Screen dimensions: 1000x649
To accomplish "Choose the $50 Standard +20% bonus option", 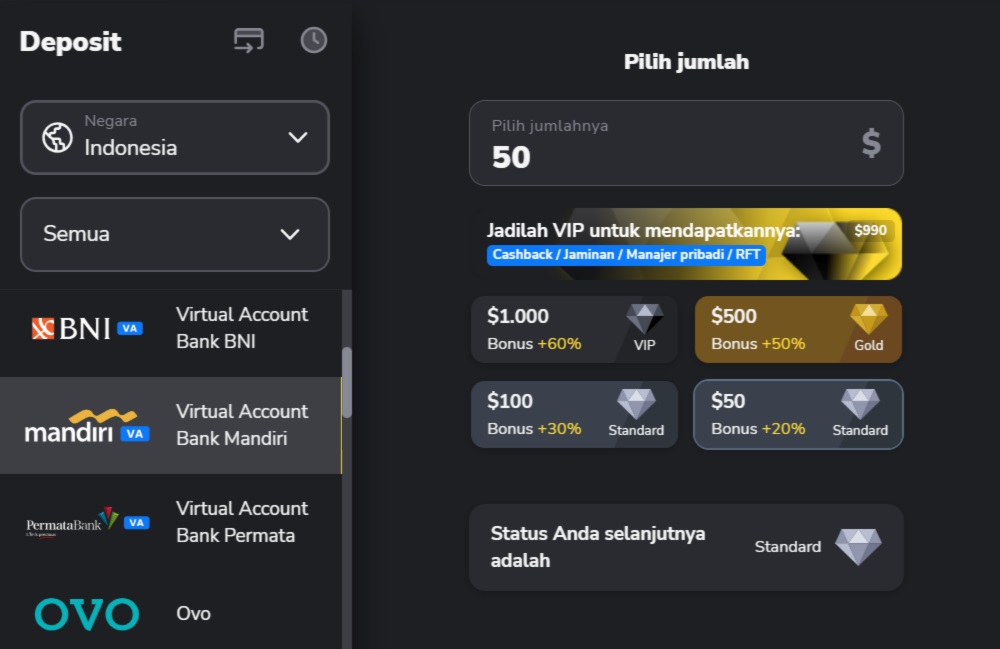I will (x=798, y=414).
